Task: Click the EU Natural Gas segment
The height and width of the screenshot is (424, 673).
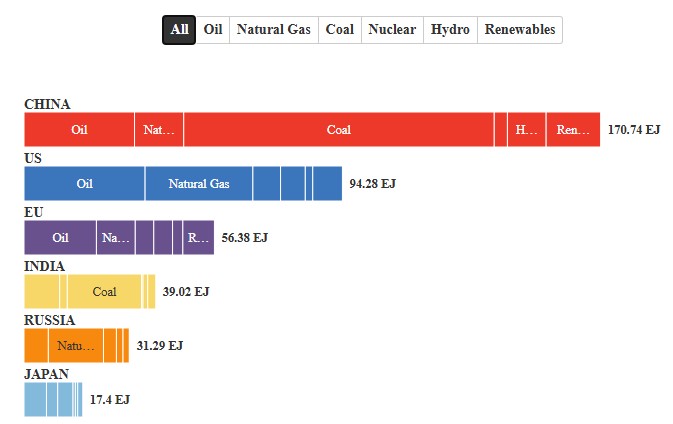Action: (x=116, y=238)
